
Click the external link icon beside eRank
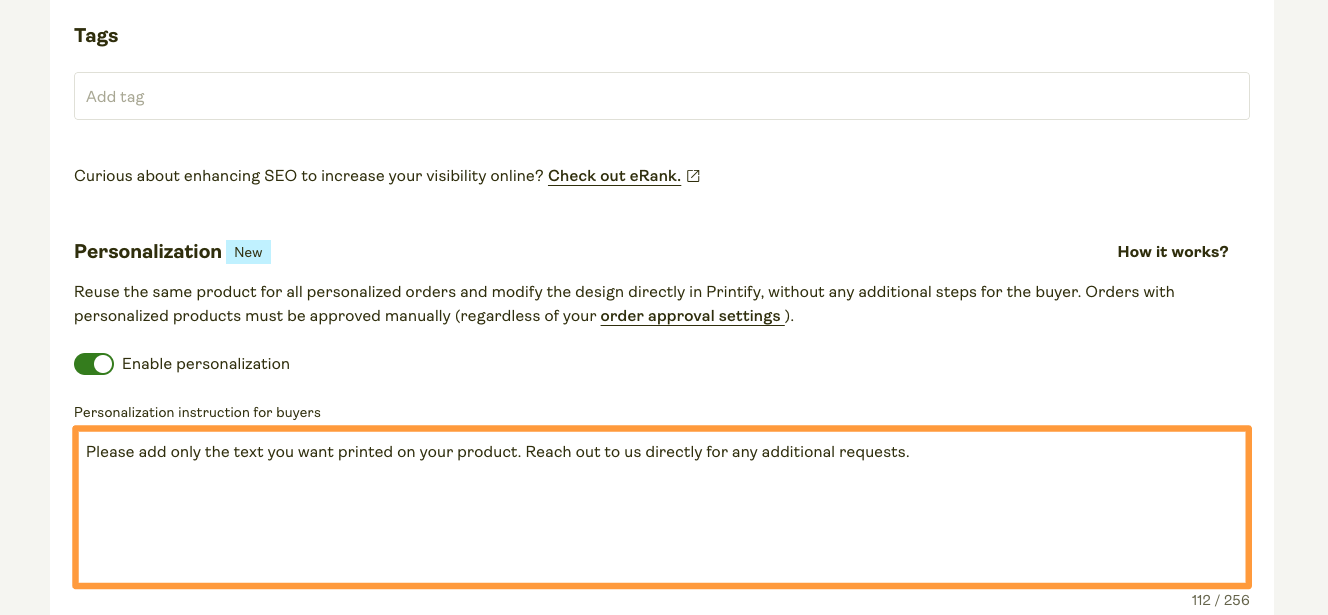[x=693, y=175]
